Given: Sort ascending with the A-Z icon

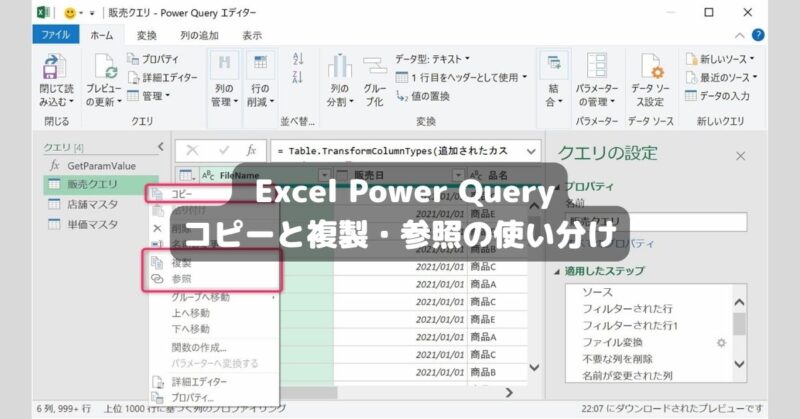Looking at the screenshot, I should tap(297, 60).
